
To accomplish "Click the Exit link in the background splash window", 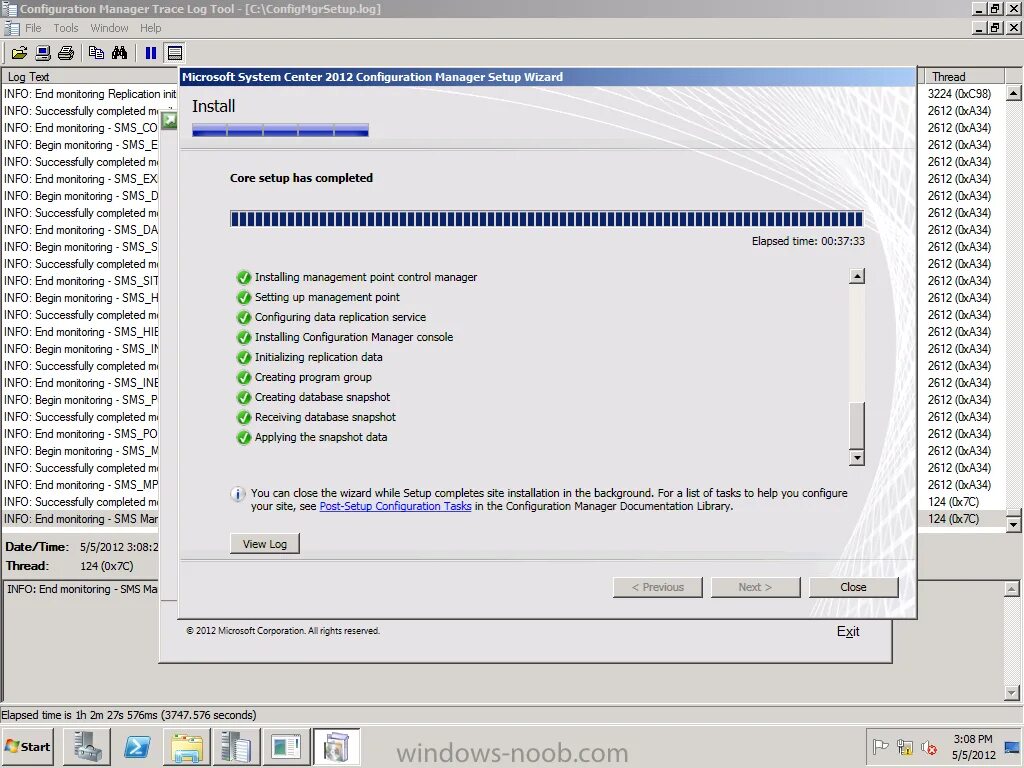I will click(848, 632).
